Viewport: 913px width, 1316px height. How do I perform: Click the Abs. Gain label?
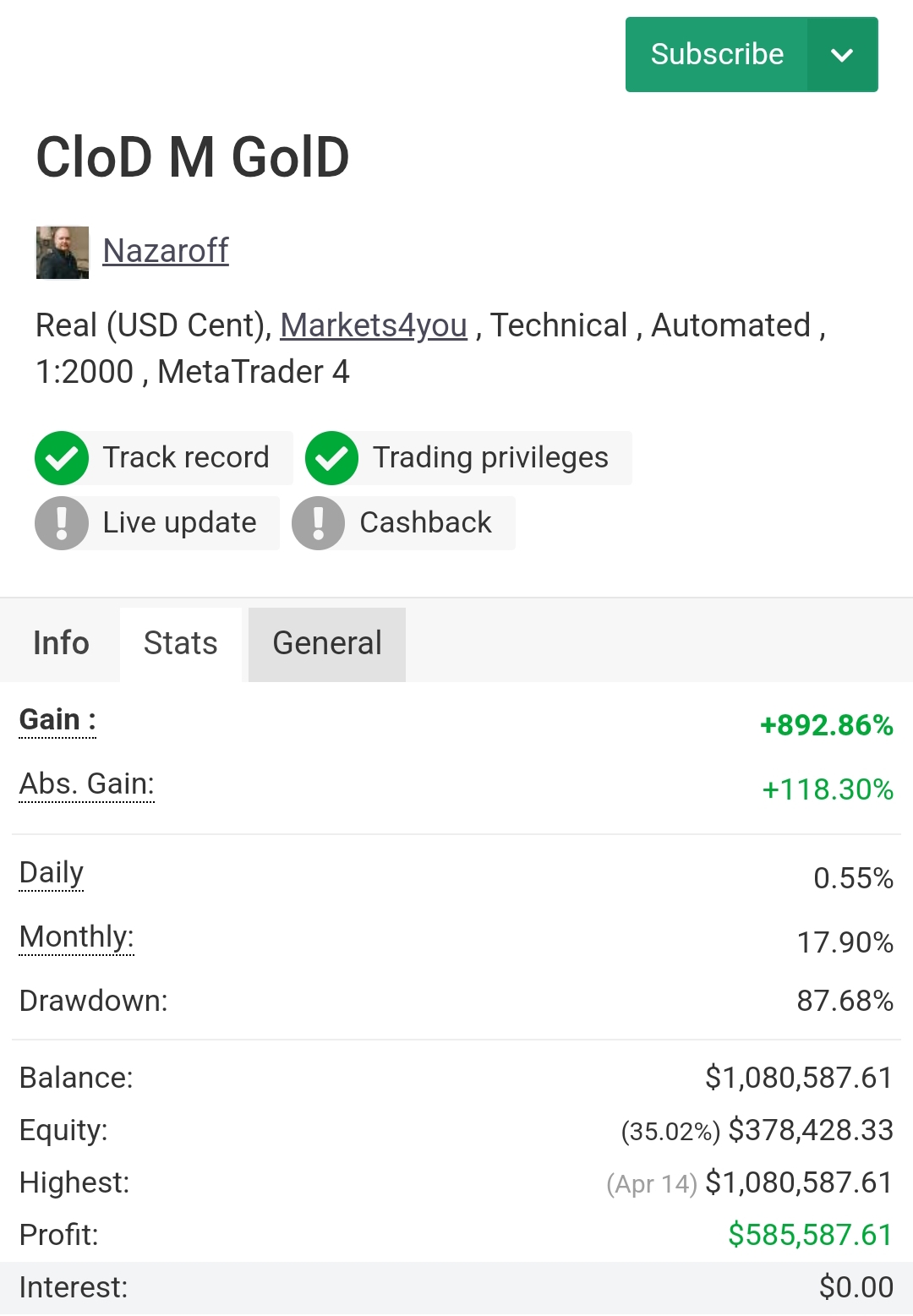click(87, 784)
